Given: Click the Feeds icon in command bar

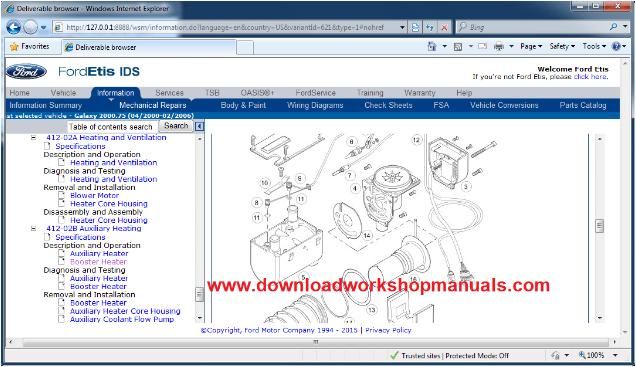Looking at the screenshot, I should click(x=458, y=47).
